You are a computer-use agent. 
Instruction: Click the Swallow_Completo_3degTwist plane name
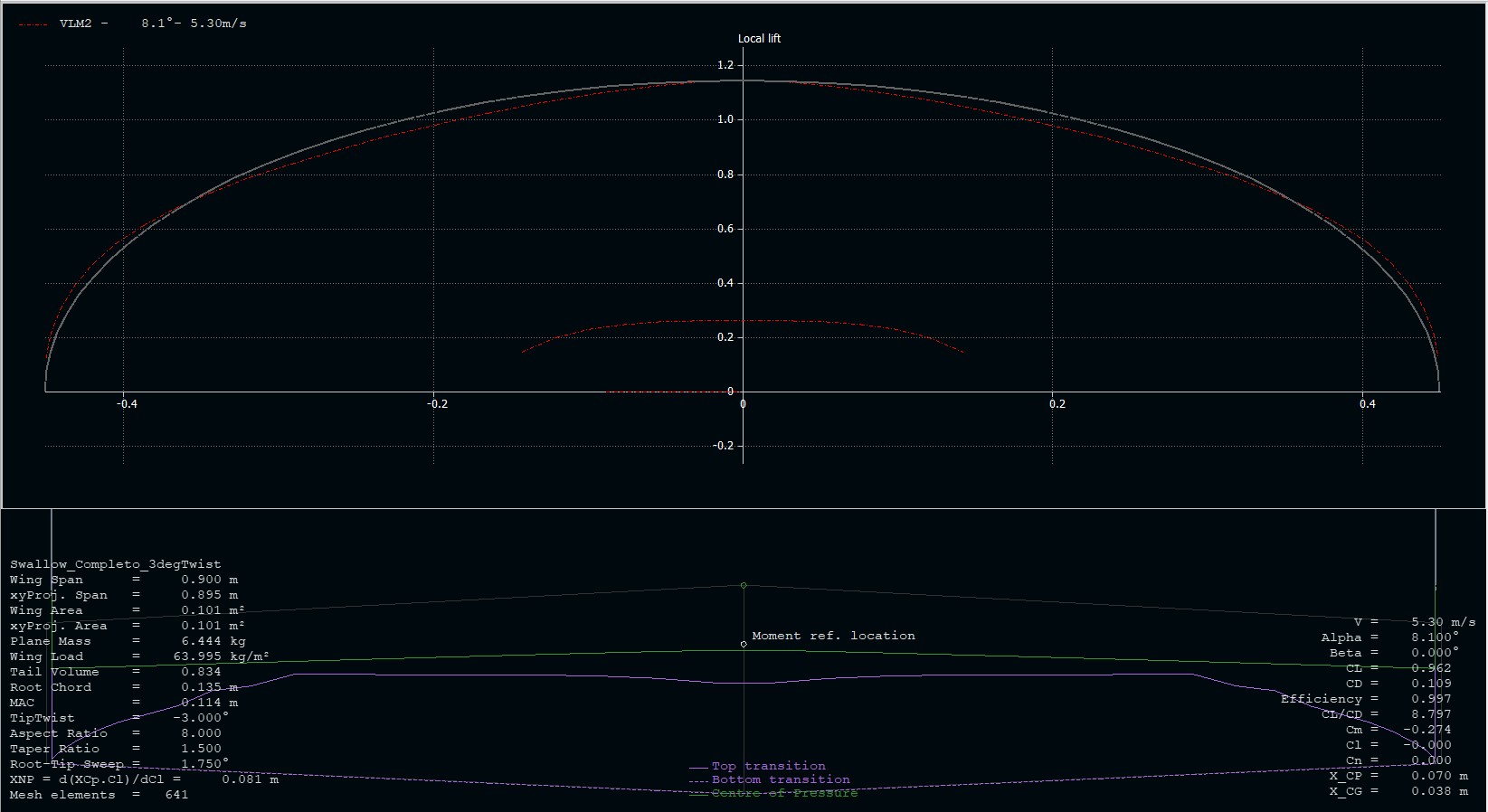pos(115,564)
